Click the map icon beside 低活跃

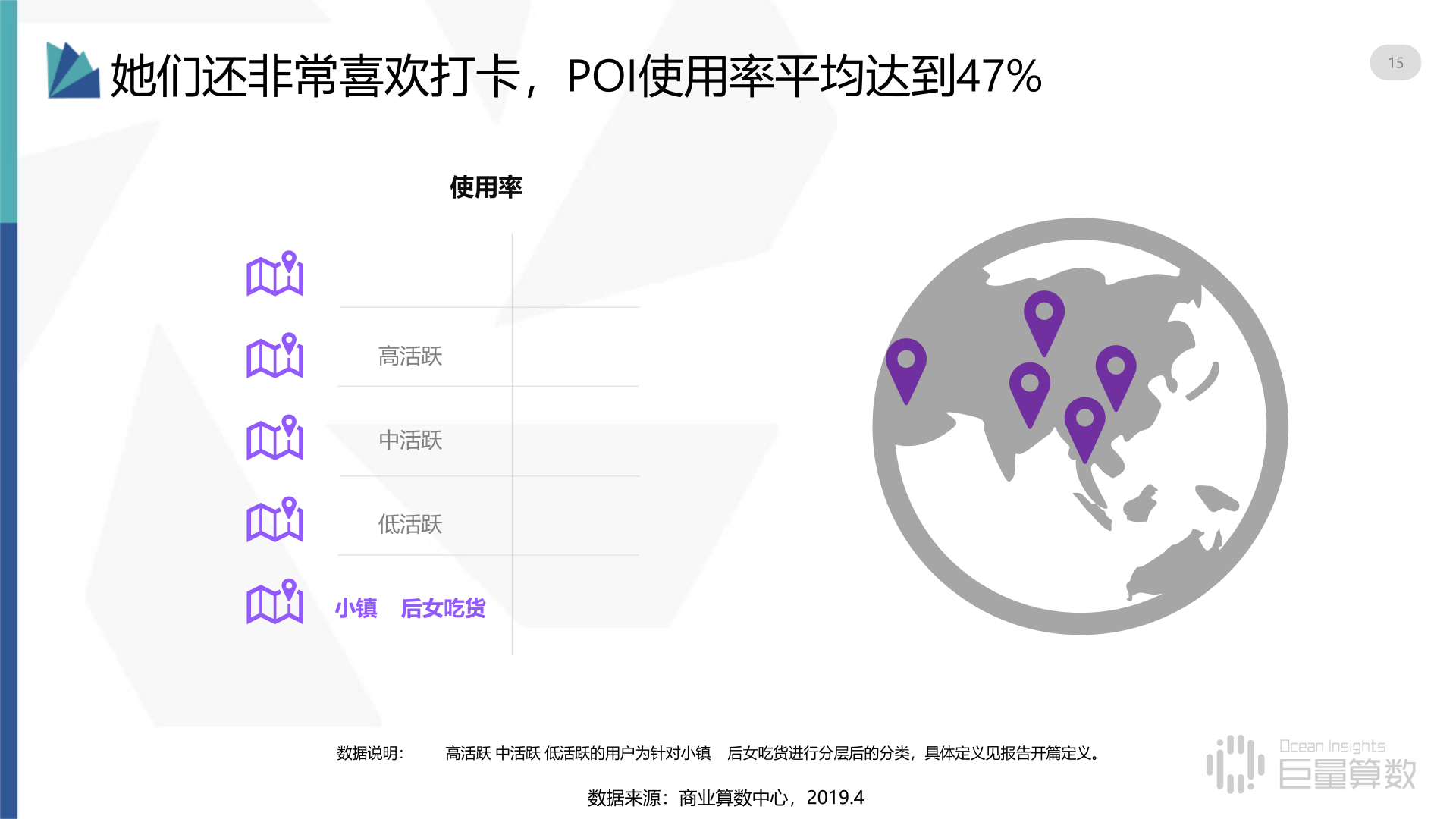[x=275, y=519]
